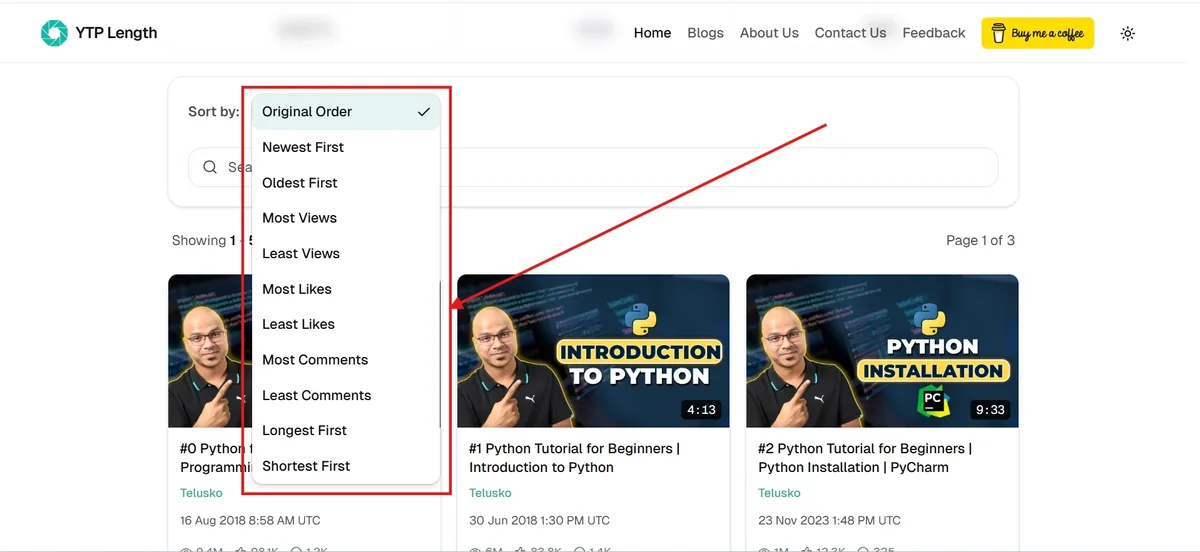Open Introduction to Python video thumbnail
Image resolution: width=1200 pixels, height=552 pixels.
(x=593, y=351)
